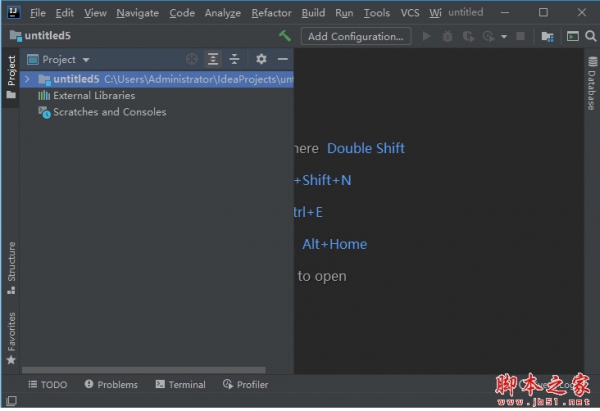Click the Debug bug icon
Viewport: 600px width, 411px height.
pos(447,36)
